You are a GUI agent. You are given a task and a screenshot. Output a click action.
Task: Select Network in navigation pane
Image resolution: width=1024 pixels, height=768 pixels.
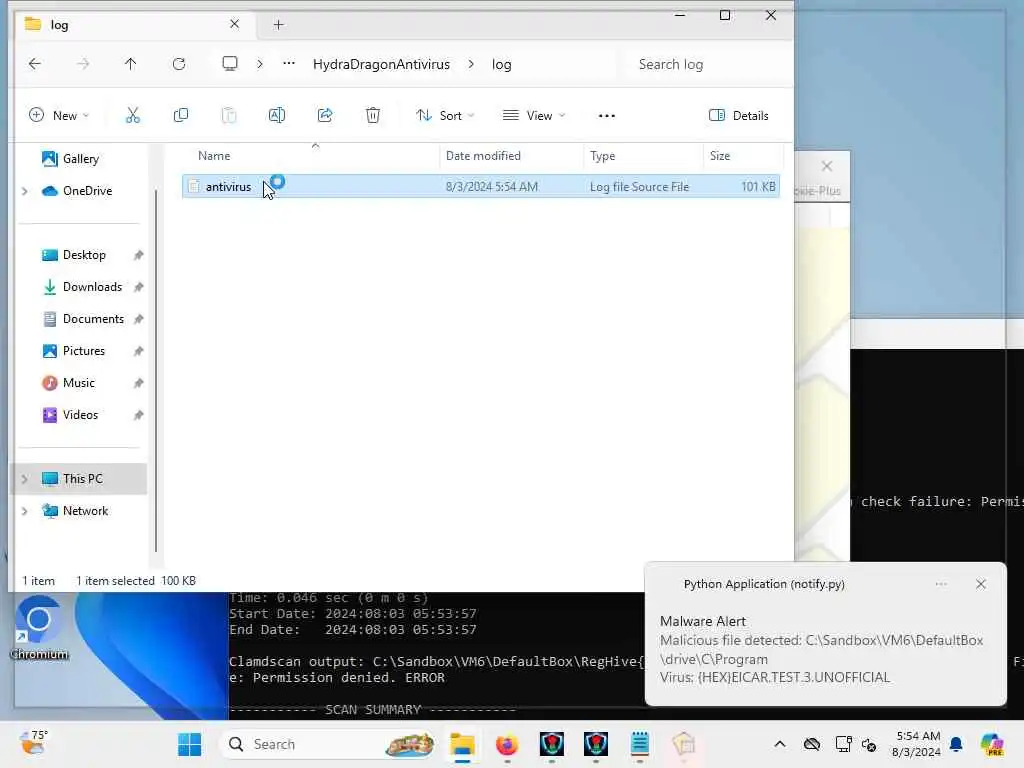(86, 511)
